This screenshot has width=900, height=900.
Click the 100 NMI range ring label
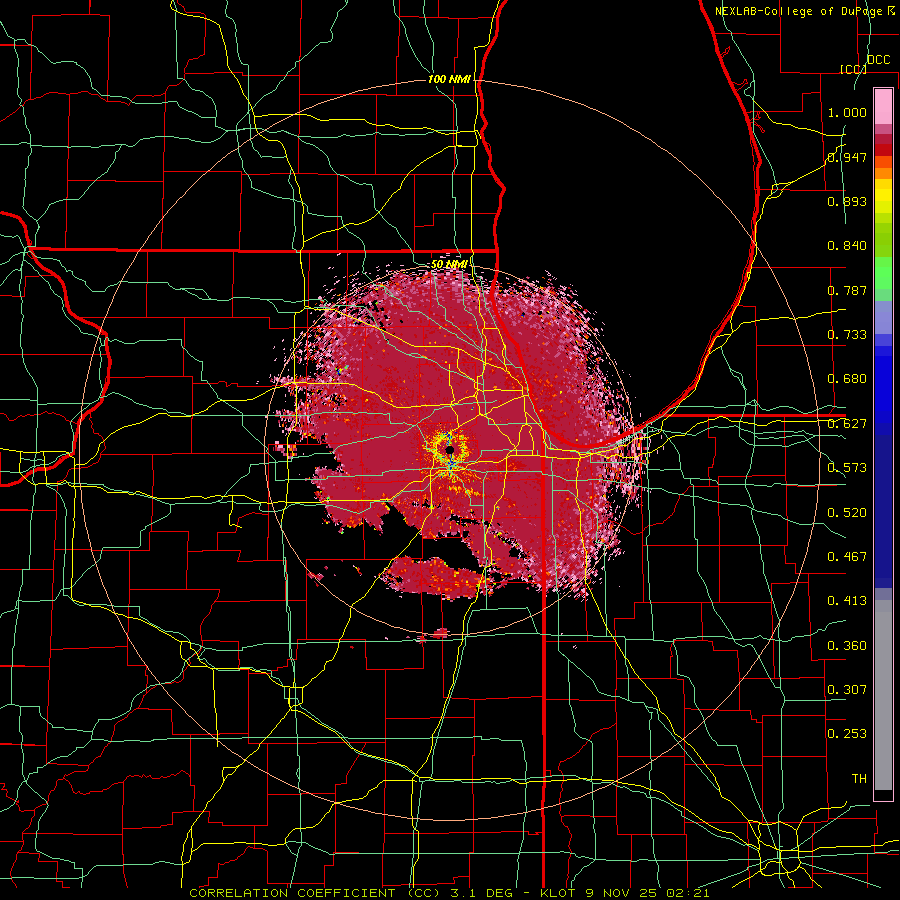[x=449, y=79]
